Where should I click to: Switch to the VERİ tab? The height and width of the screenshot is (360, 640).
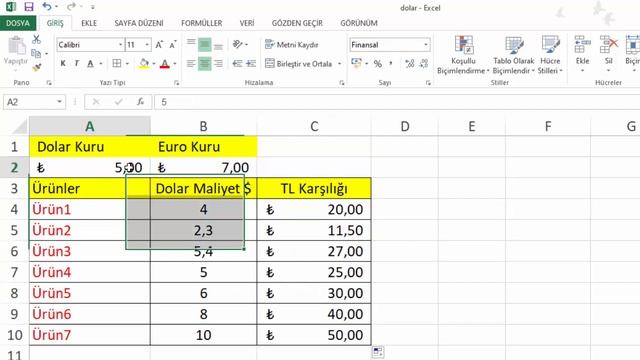coord(247,23)
